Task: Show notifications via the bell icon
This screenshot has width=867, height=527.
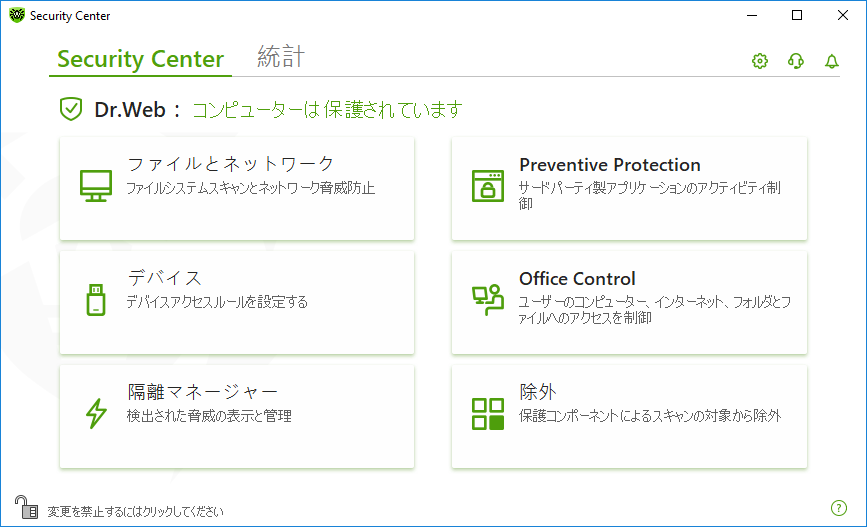Action: coord(832,61)
